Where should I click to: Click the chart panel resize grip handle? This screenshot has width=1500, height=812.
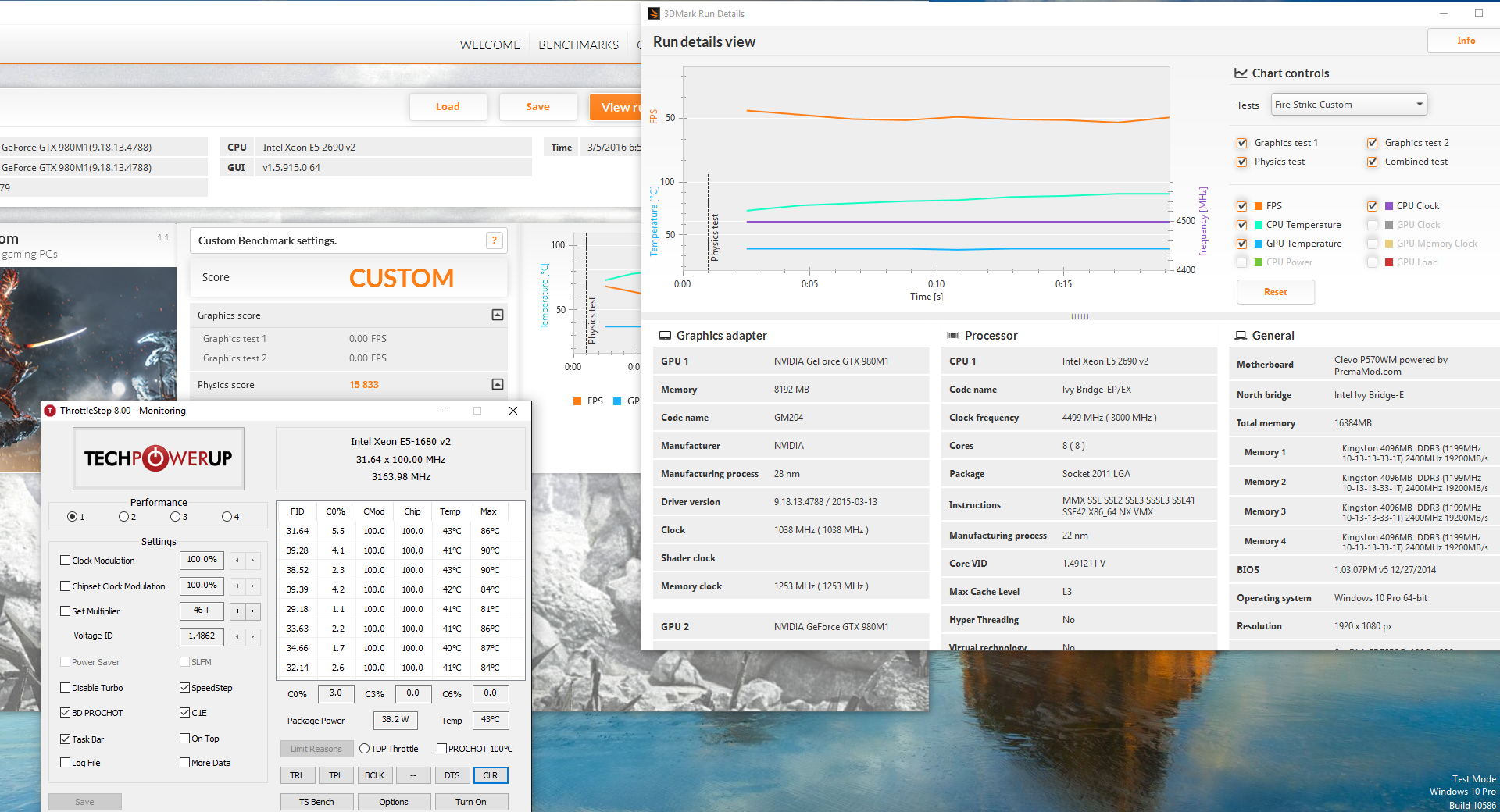(1080, 316)
